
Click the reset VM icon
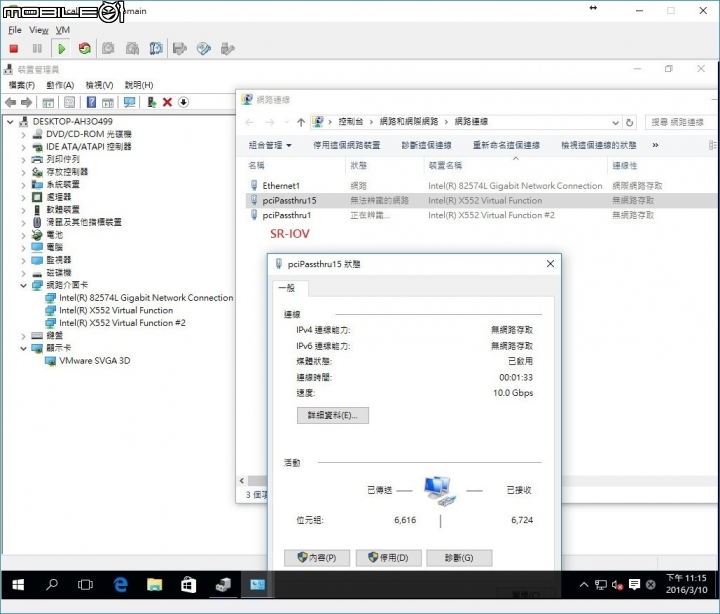84,48
